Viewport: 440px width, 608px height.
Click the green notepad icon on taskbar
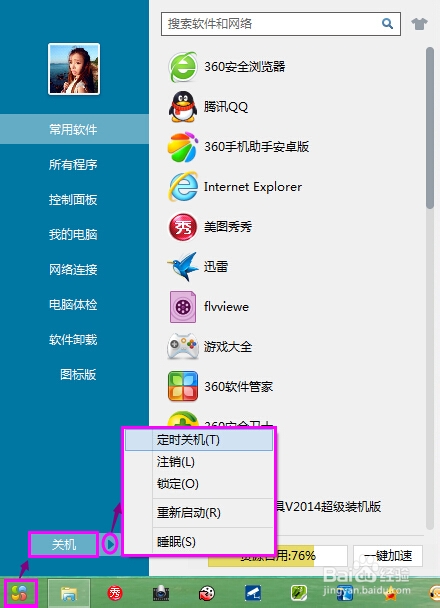(x=299, y=593)
